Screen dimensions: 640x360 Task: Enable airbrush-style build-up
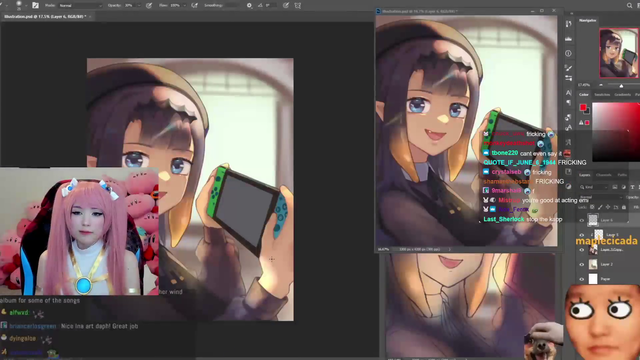[195, 5]
